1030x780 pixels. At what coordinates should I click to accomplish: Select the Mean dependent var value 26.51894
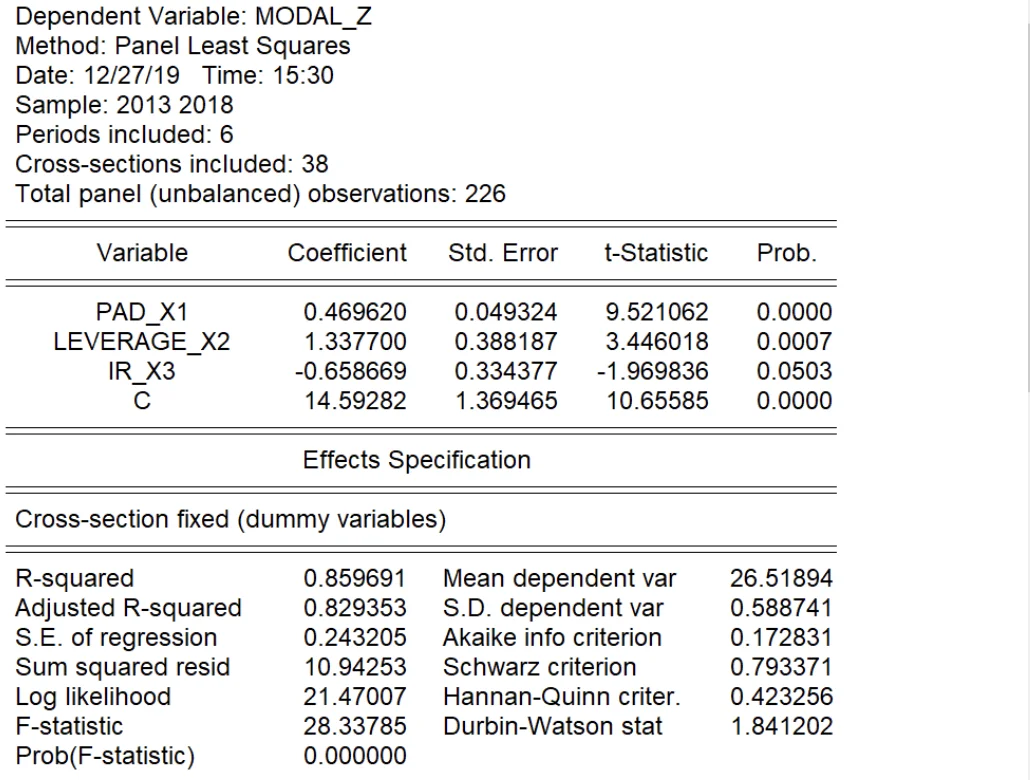pos(782,578)
